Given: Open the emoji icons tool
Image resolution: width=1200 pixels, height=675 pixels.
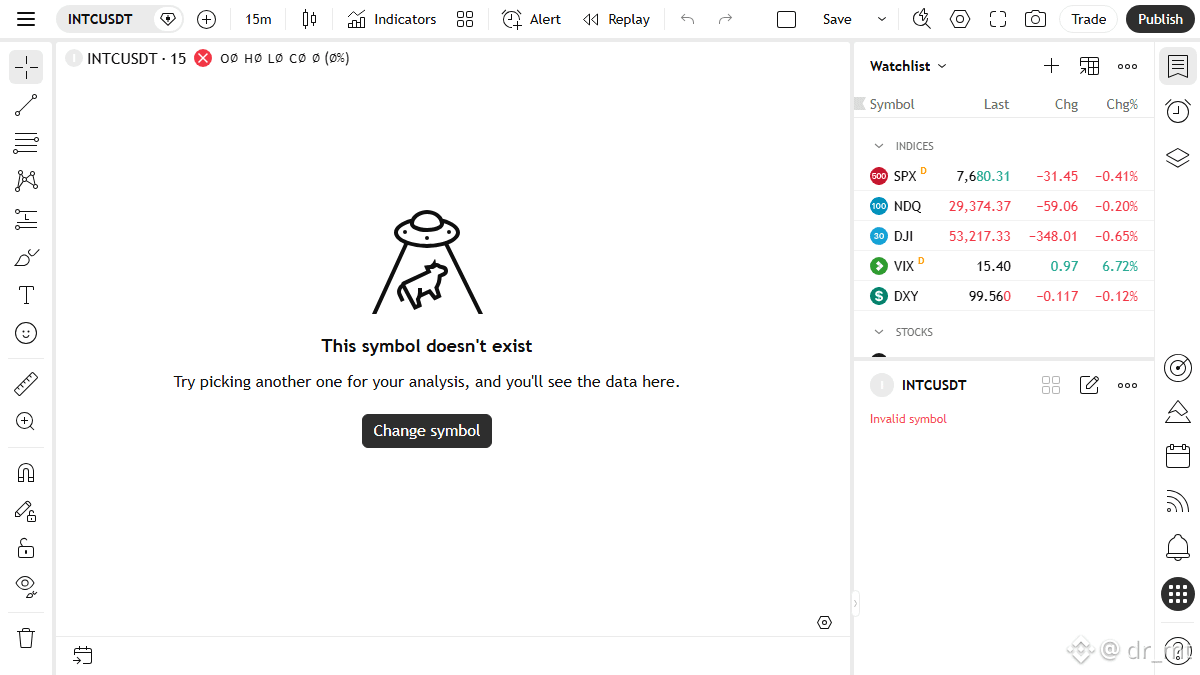Looking at the screenshot, I should pos(26,333).
